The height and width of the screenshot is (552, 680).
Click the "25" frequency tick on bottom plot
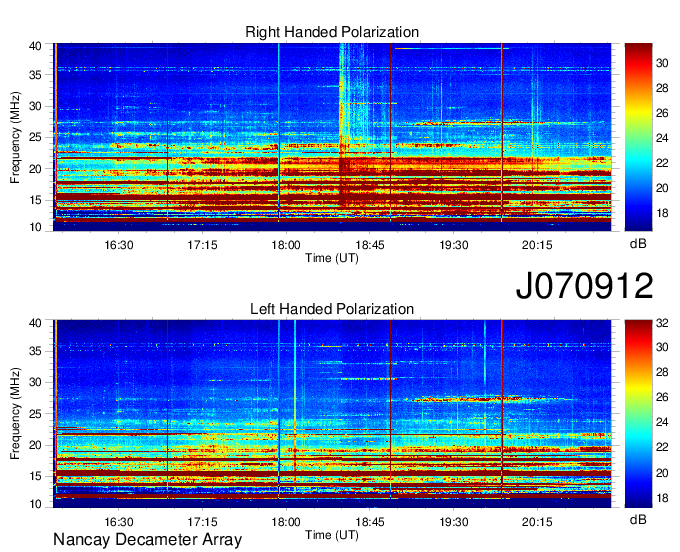[35, 414]
